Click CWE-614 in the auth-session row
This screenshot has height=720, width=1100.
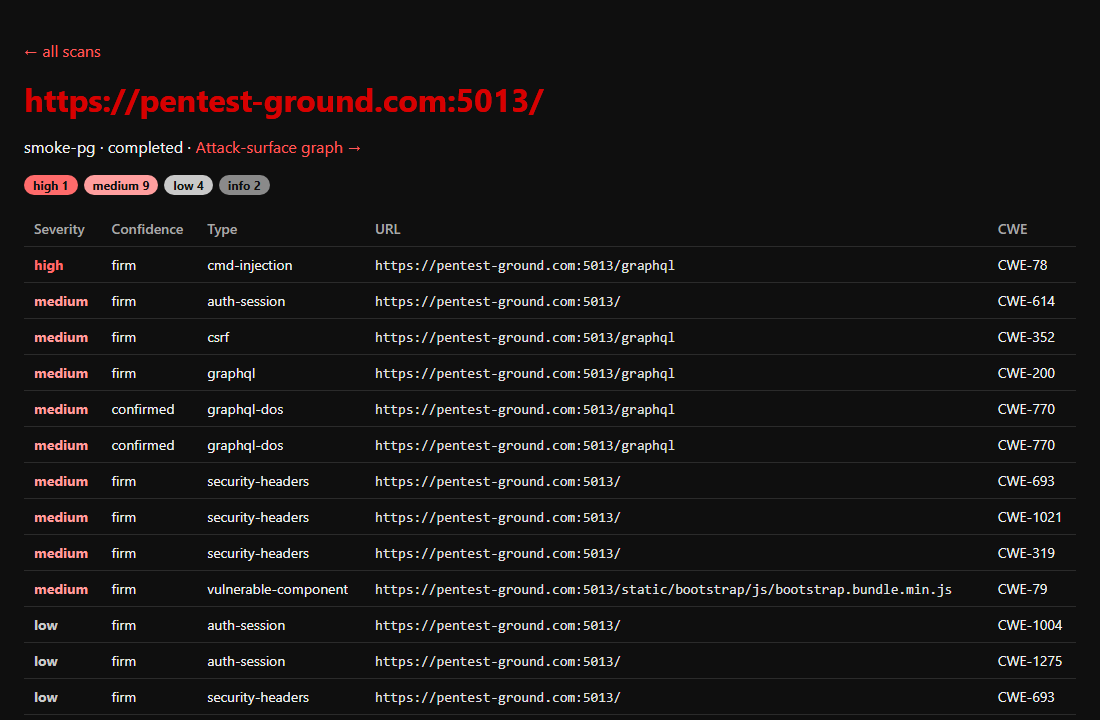(1026, 301)
